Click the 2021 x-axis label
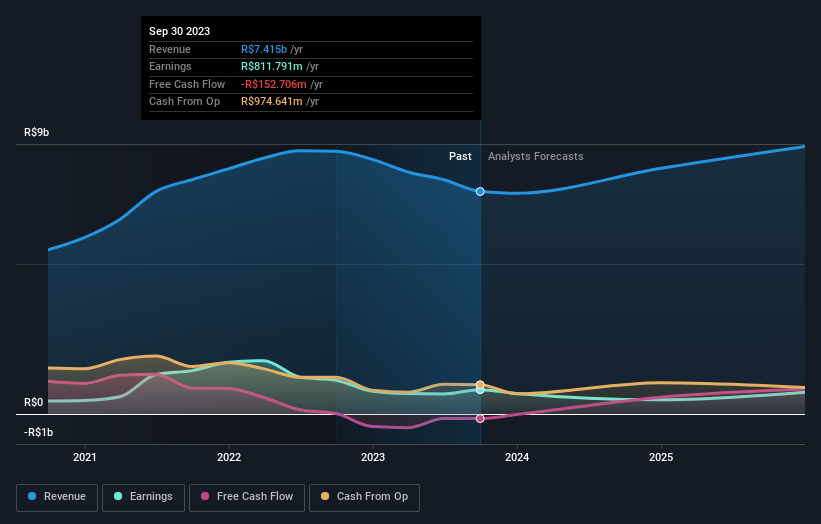Viewport: 821px width, 524px height. [85, 458]
